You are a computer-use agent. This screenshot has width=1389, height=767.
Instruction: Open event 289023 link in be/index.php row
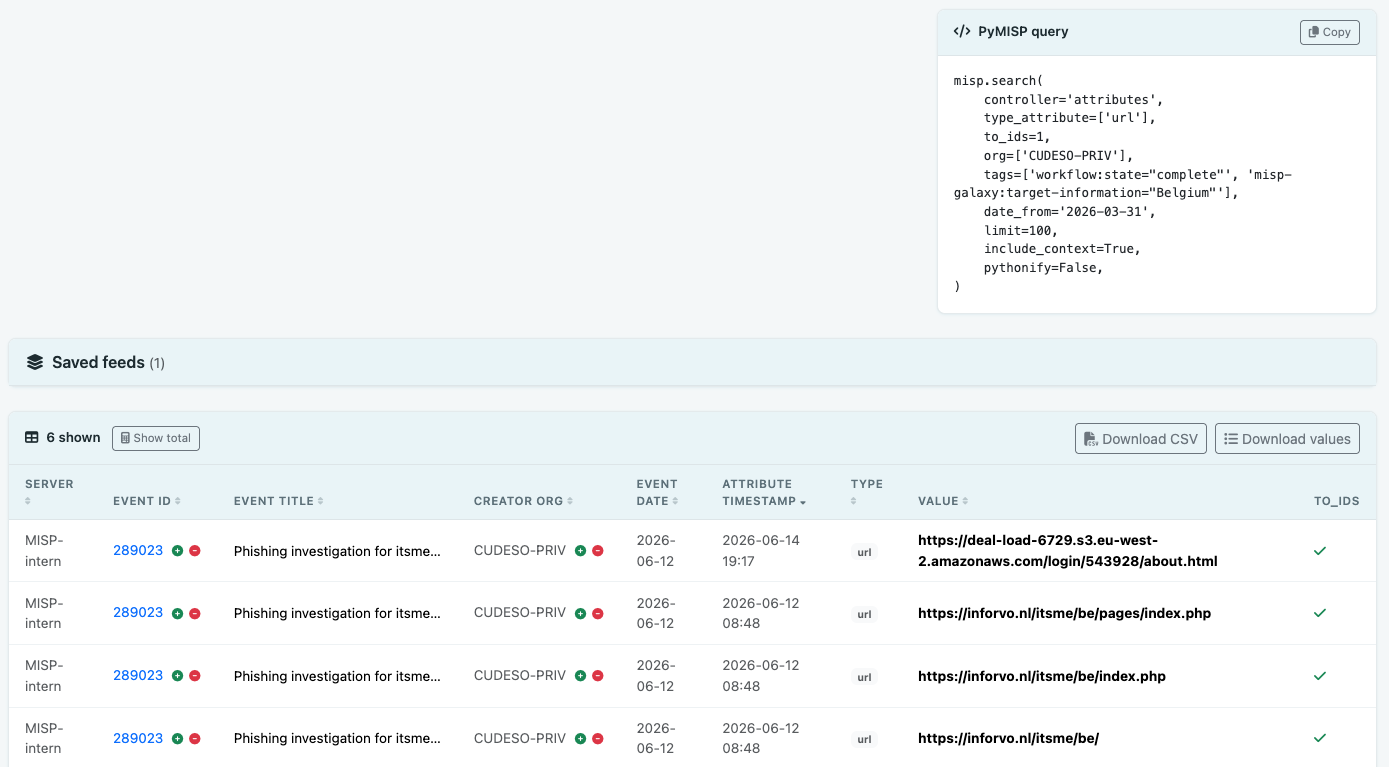point(138,675)
